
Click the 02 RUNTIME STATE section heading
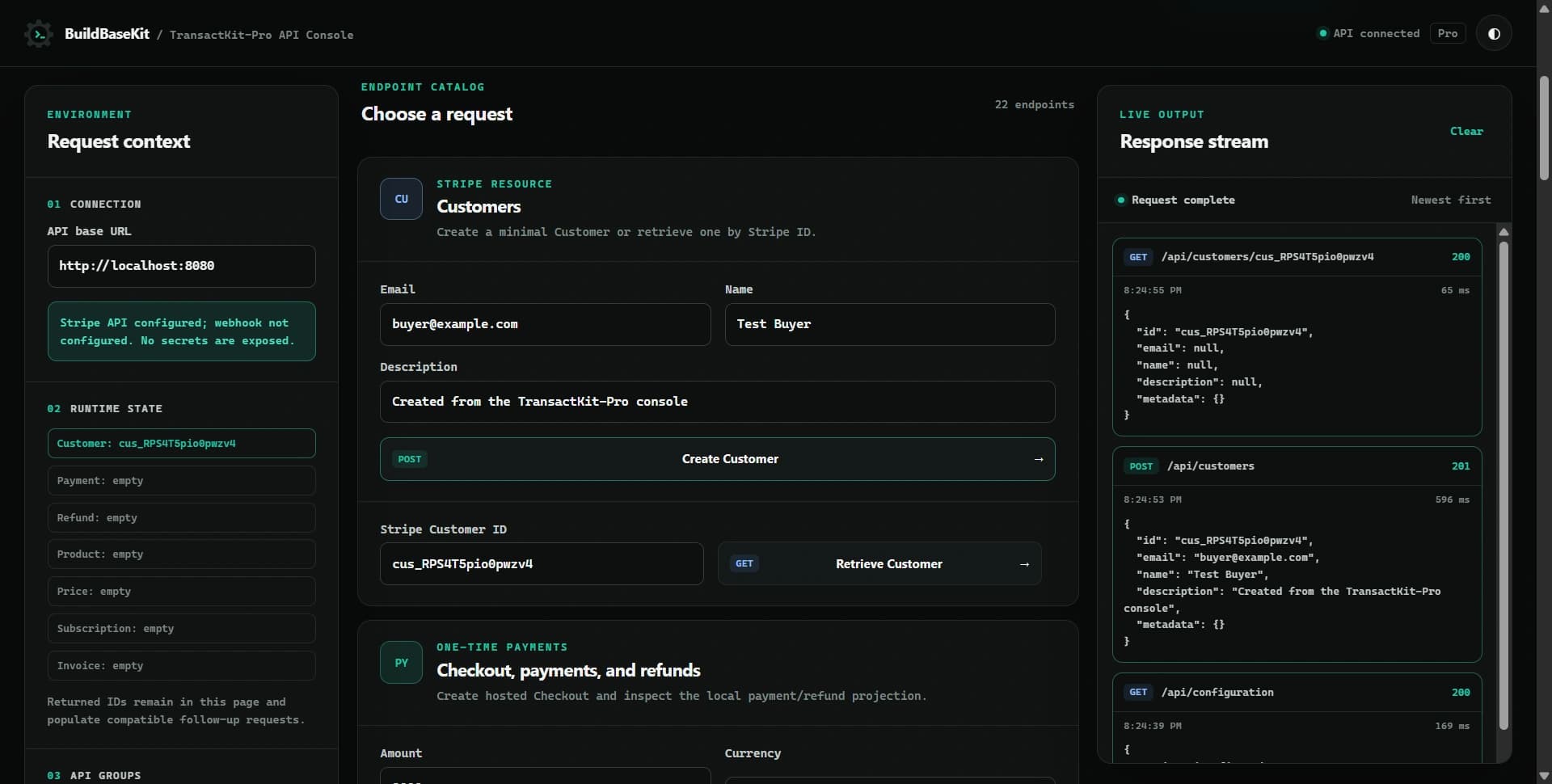[x=104, y=409]
